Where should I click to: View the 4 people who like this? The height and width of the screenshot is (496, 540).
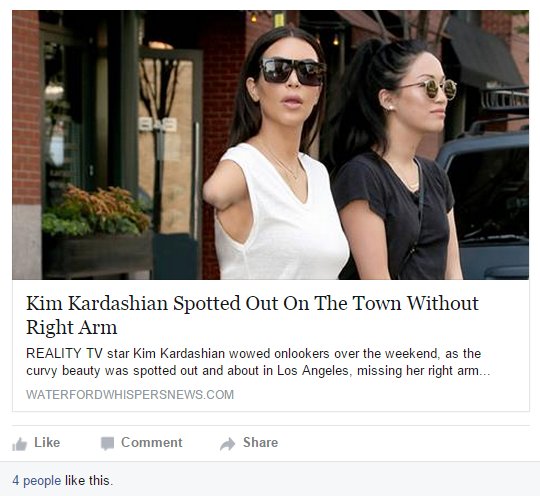tap(37, 480)
